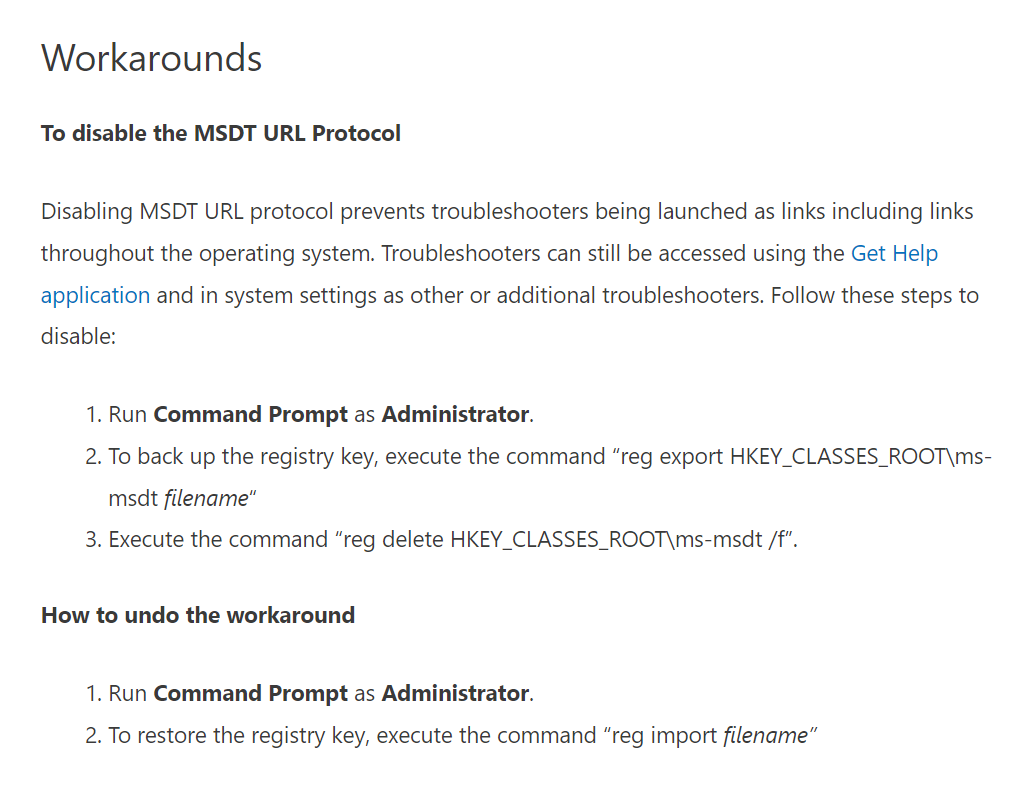Open the "Get Help" hyperlink
Viewport: 1035px width, 786px height.
tap(894, 254)
